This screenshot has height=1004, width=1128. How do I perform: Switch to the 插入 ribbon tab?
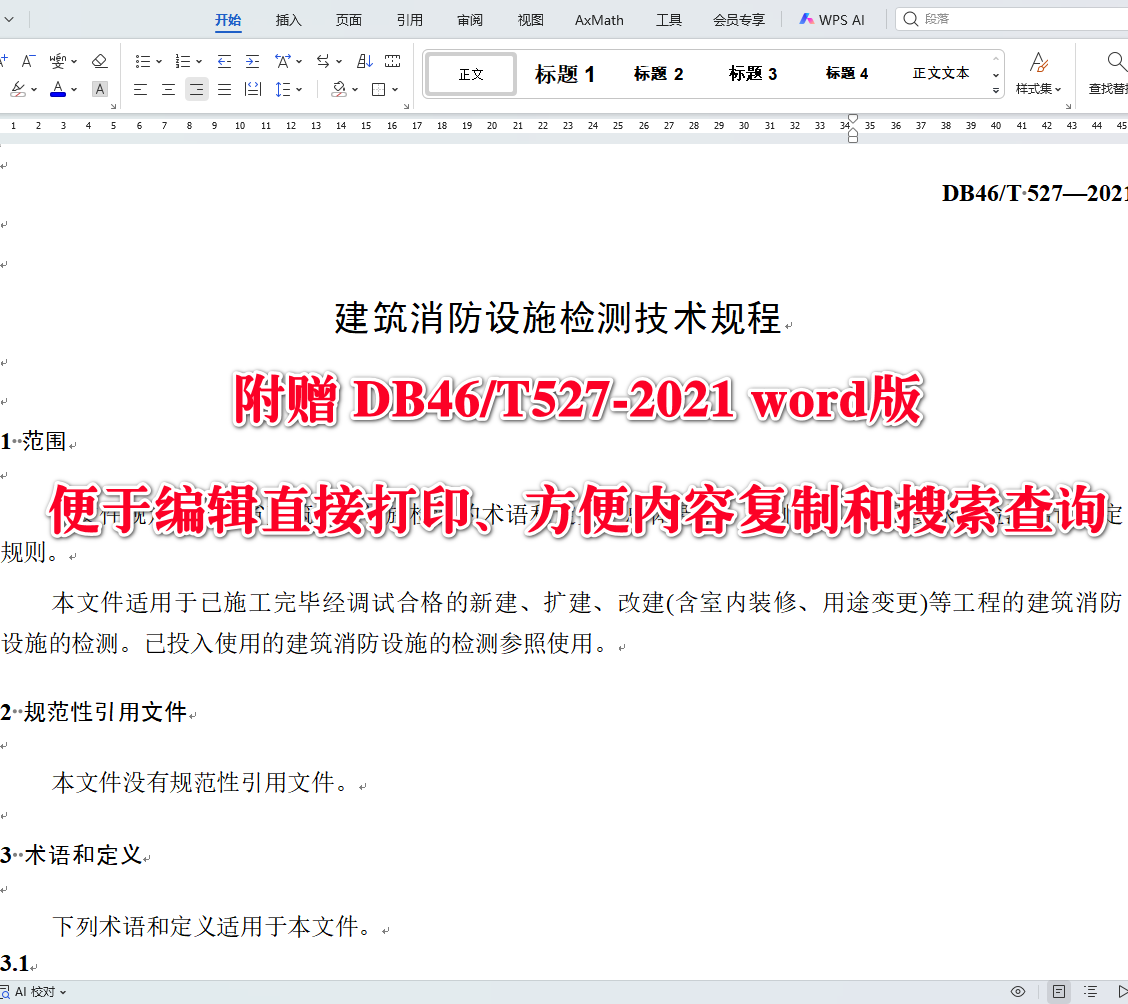pyautogui.click(x=288, y=19)
